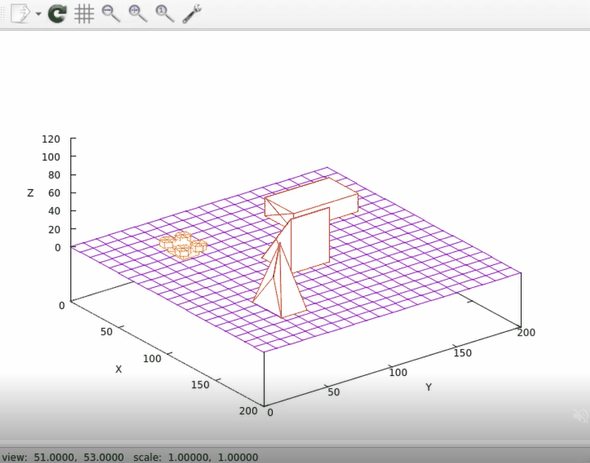
Task: Click the copy-to-clipboard export icon
Action: coord(20,14)
